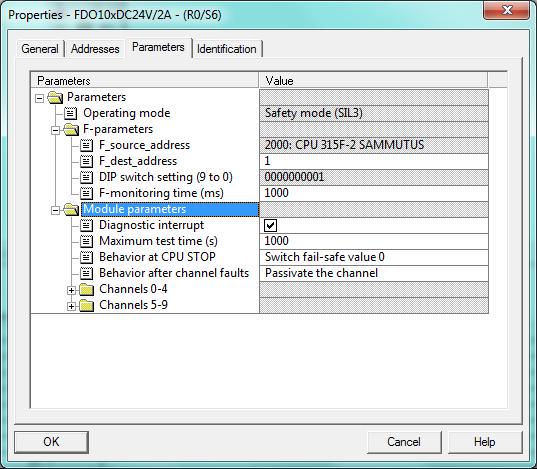Expand the Channels 5-9 node
Image resolution: width=537 pixels, height=469 pixels.
[71, 306]
